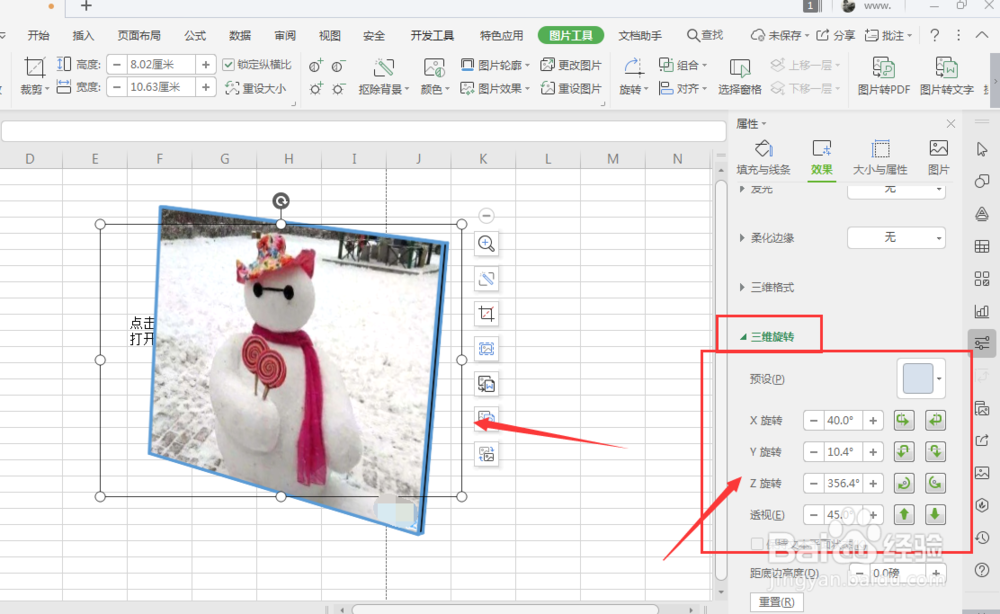Click the first X 旋转 rotate direction icon
Screen dimensions: 1000x614
[x=904, y=420]
